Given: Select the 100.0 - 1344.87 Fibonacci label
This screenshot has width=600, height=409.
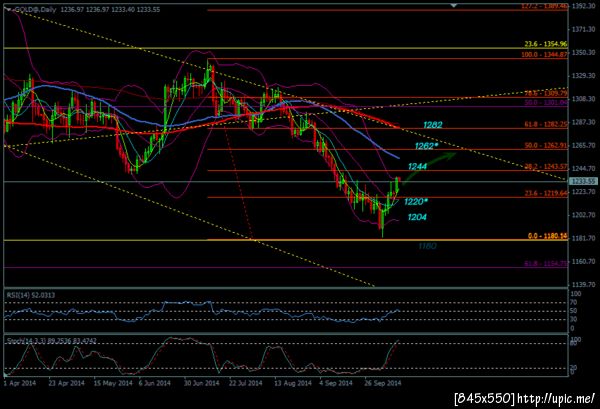Looking at the screenshot, I should coord(544,55).
